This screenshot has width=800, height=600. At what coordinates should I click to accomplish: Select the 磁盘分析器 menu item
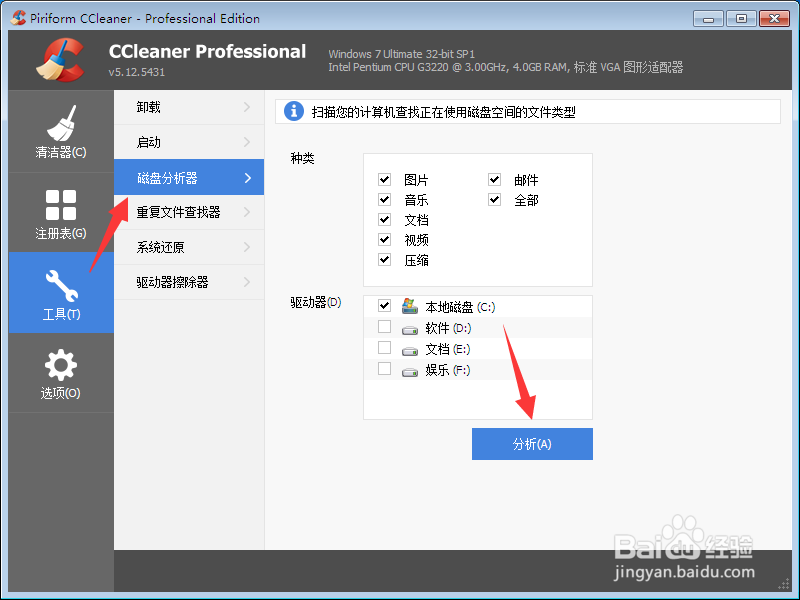tap(189, 177)
